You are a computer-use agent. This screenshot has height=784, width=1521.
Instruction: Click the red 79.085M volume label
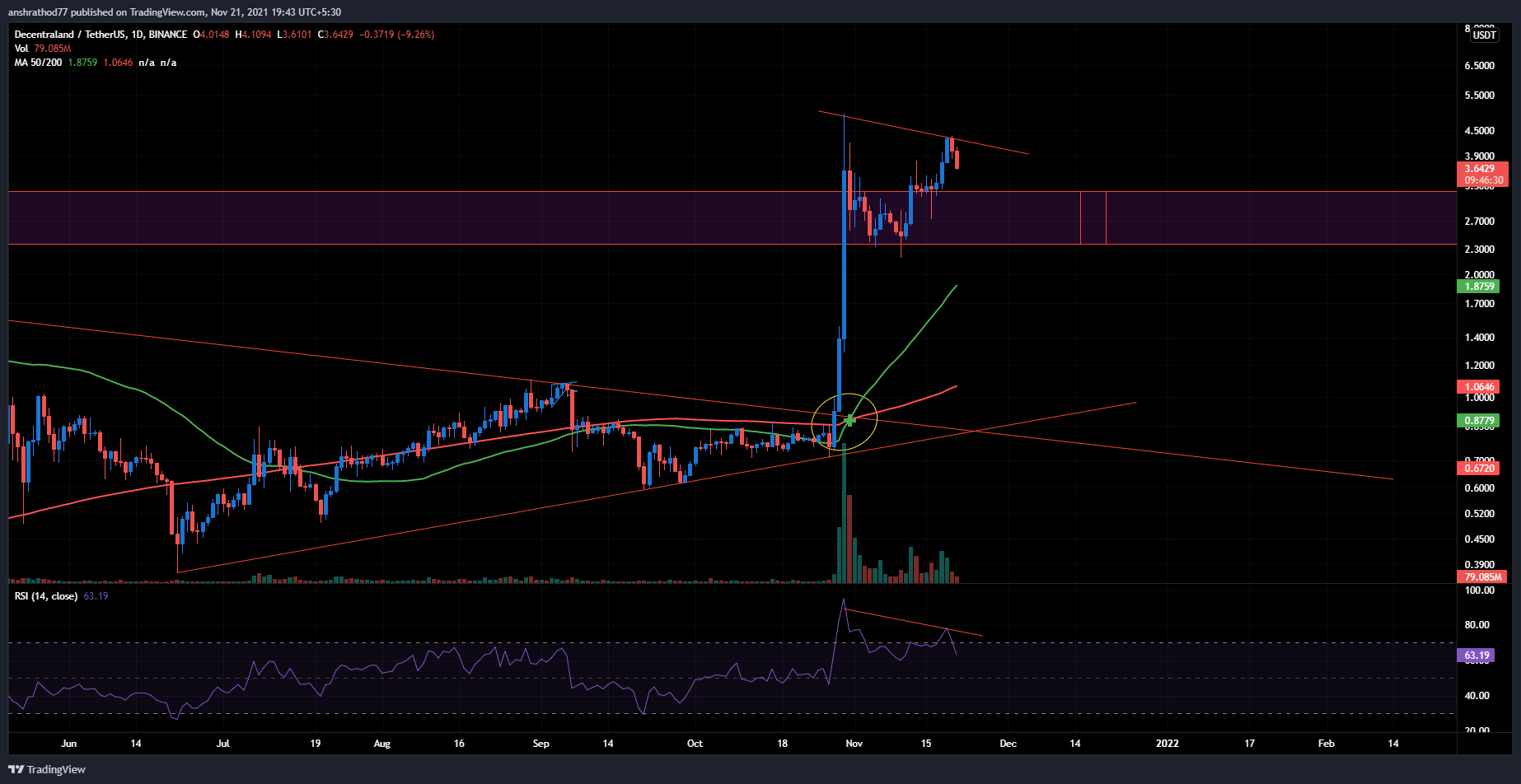[1481, 577]
